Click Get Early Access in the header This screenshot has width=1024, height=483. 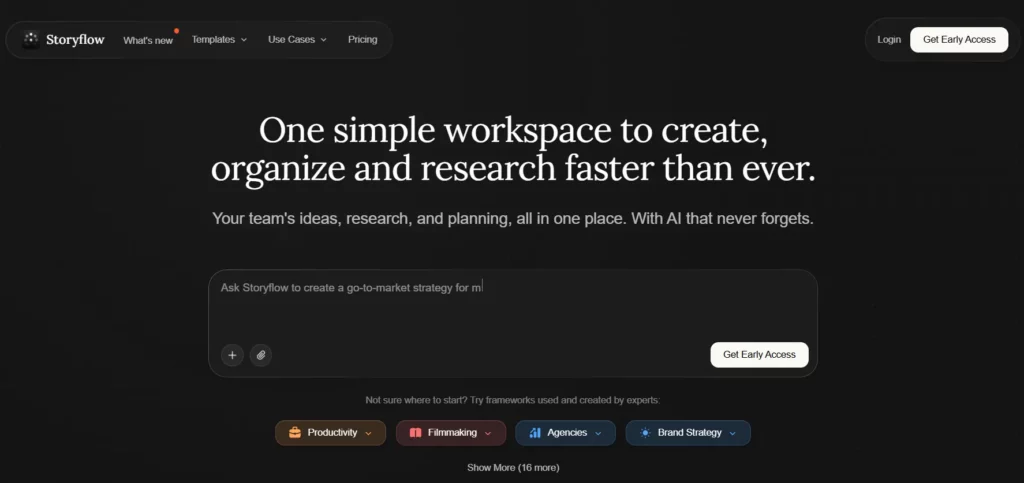[x=959, y=40]
